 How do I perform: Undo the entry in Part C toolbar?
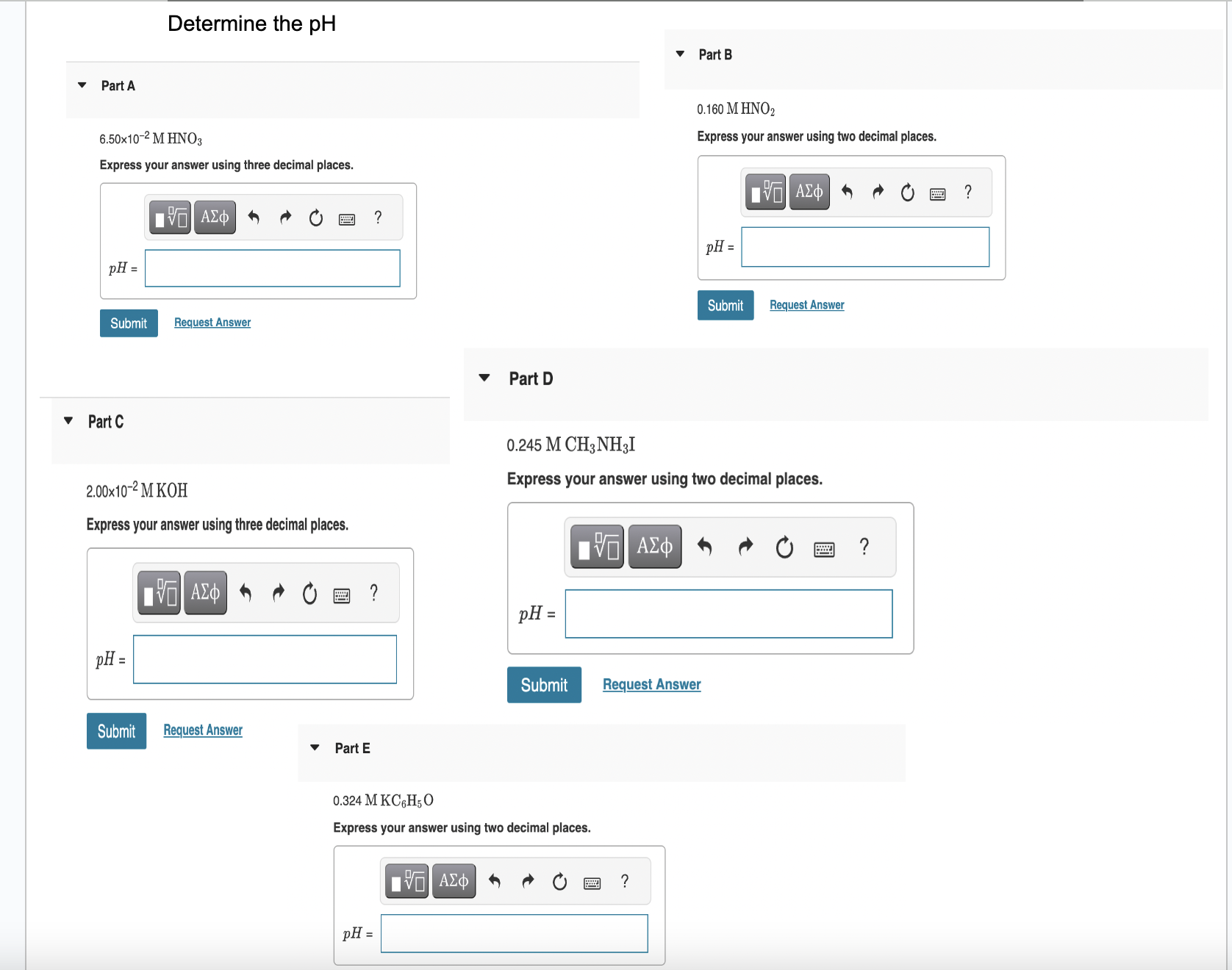point(246,592)
